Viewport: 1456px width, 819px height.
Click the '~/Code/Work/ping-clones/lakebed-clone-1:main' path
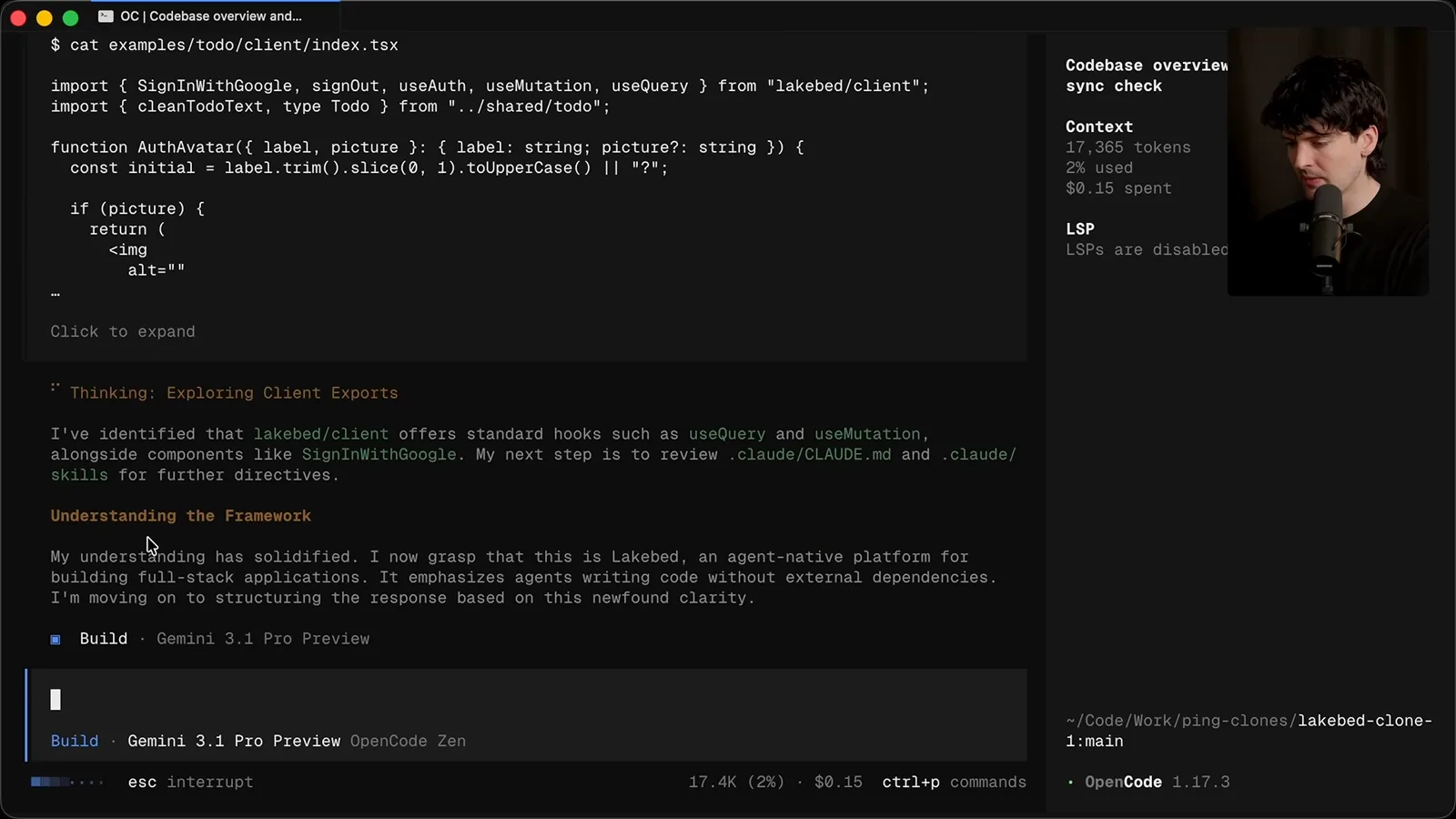click(1249, 731)
